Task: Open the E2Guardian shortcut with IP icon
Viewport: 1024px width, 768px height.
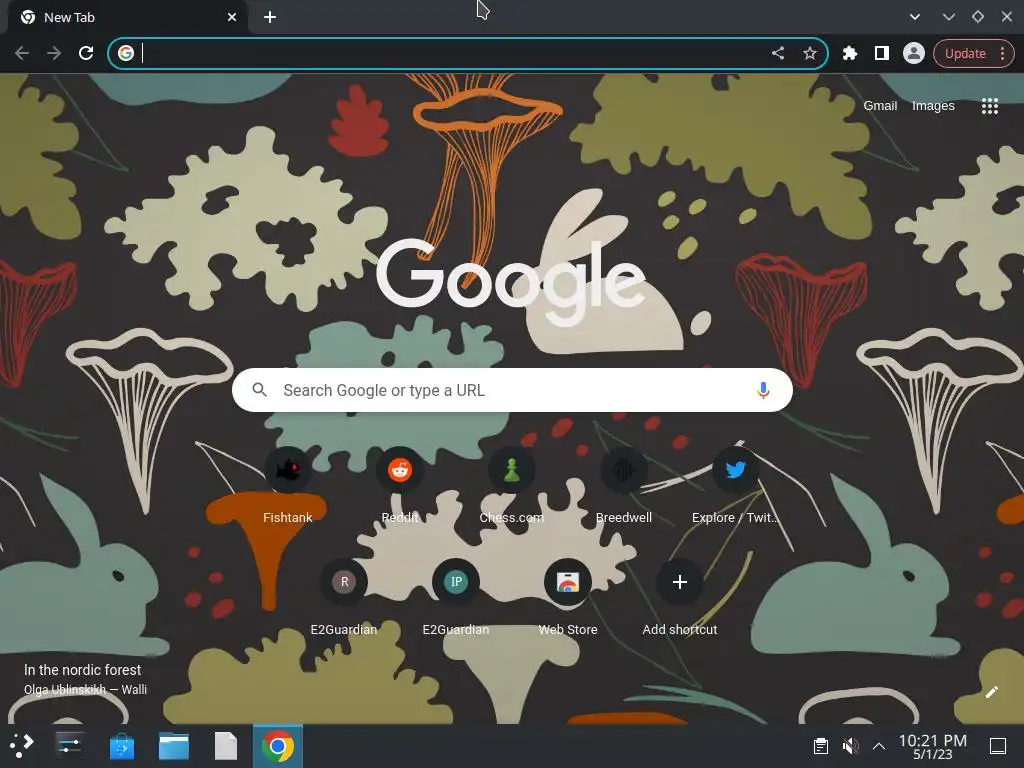Action: click(x=456, y=598)
